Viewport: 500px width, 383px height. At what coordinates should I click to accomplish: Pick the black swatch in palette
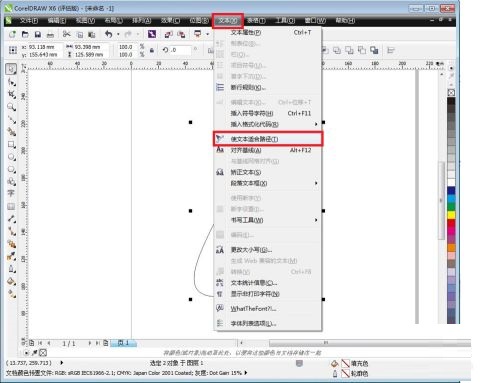click(451, 101)
